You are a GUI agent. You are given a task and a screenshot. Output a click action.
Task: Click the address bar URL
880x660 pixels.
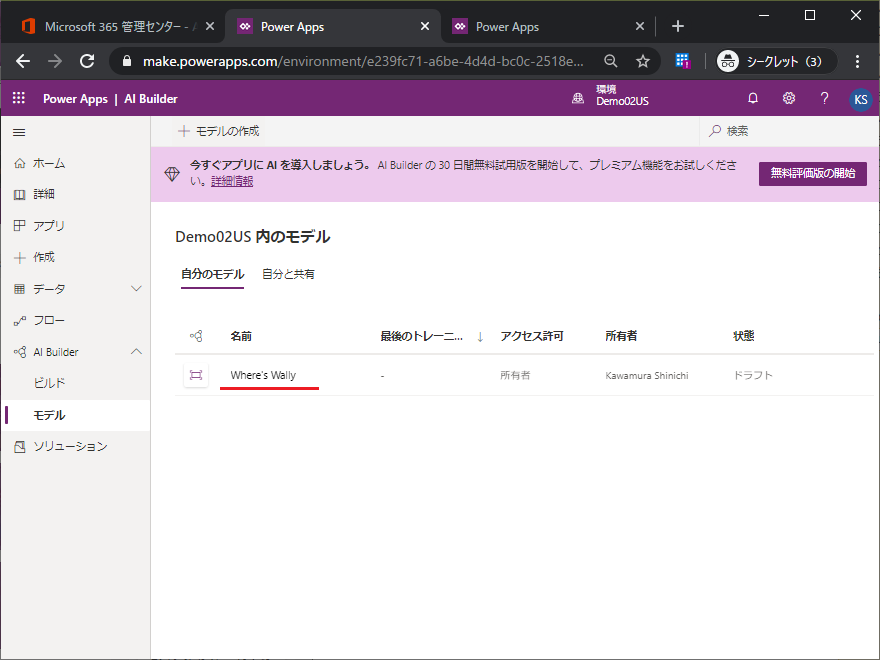(363, 61)
